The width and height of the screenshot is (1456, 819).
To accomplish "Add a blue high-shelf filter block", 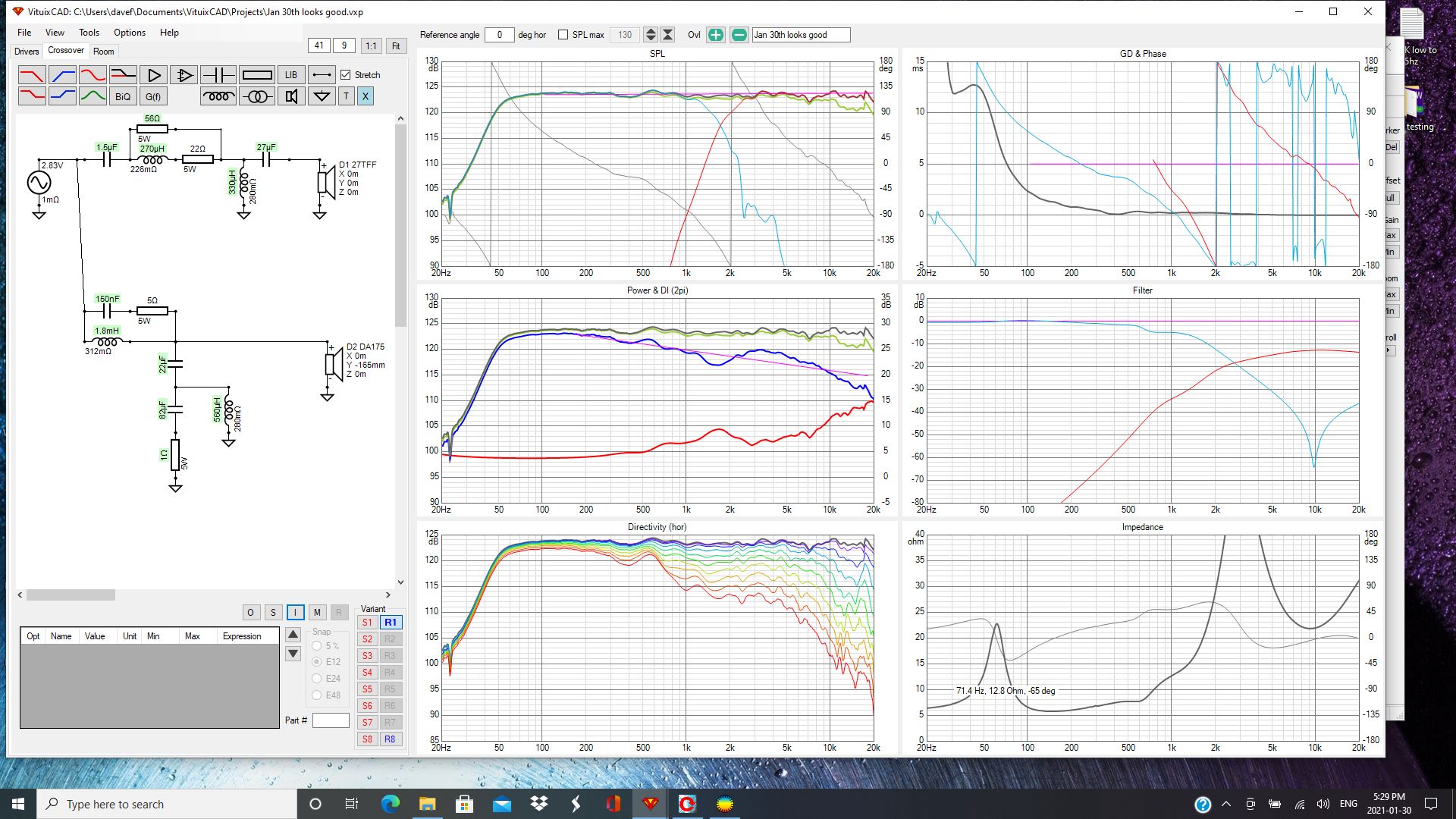I will tap(62, 96).
